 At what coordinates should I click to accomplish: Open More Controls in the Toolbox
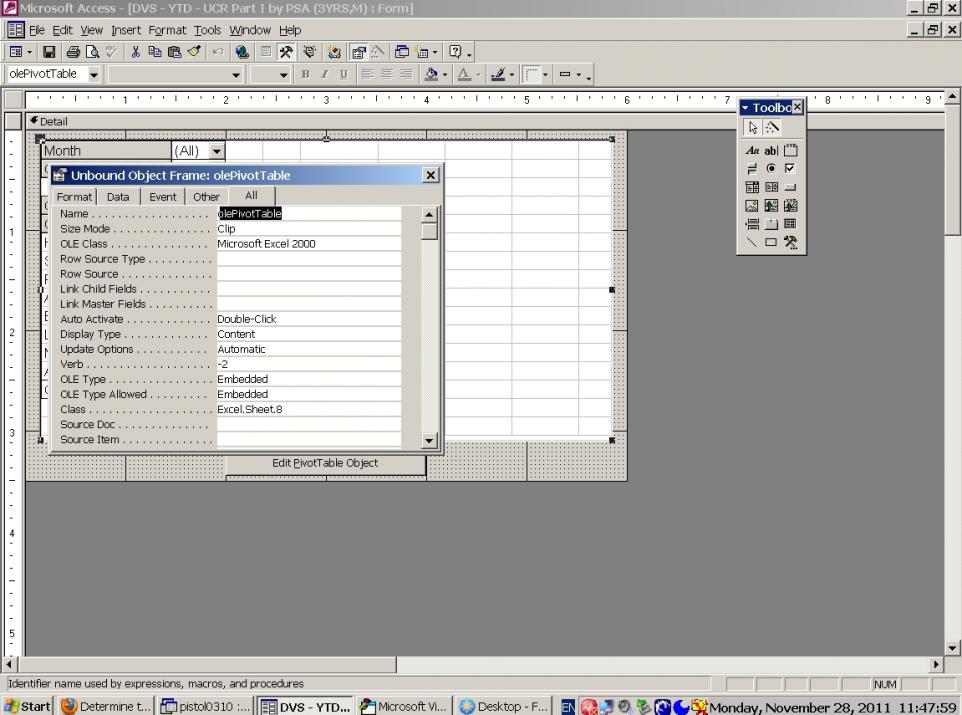tap(791, 242)
